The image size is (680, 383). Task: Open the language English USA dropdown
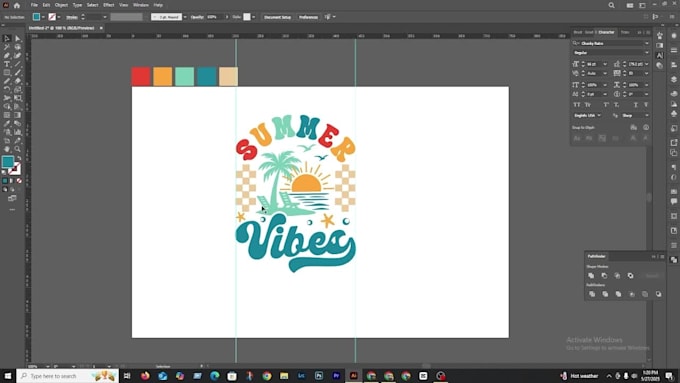coord(589,116)
